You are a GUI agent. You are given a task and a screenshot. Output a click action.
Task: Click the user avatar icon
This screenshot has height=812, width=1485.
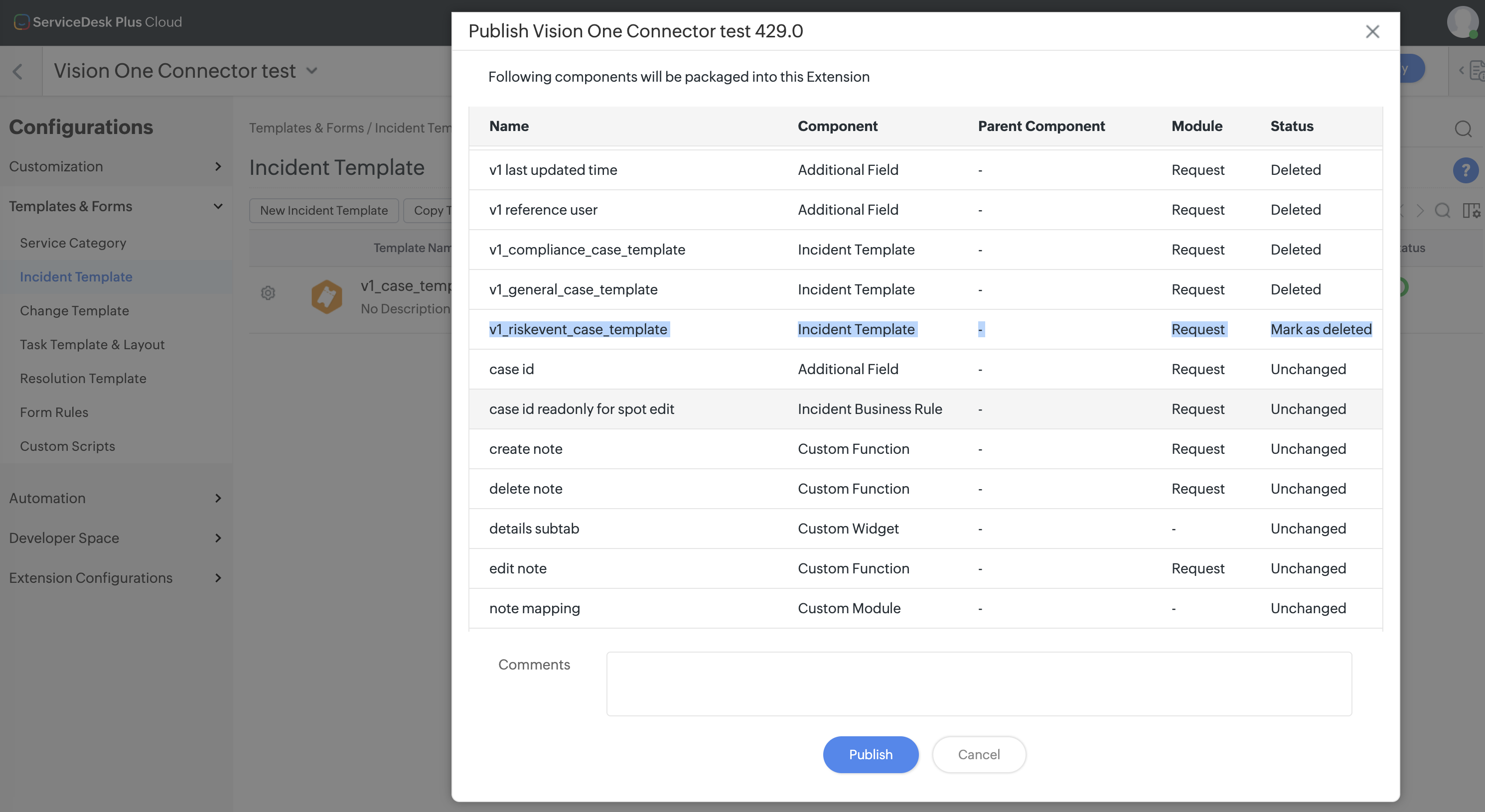point(1463,22)
